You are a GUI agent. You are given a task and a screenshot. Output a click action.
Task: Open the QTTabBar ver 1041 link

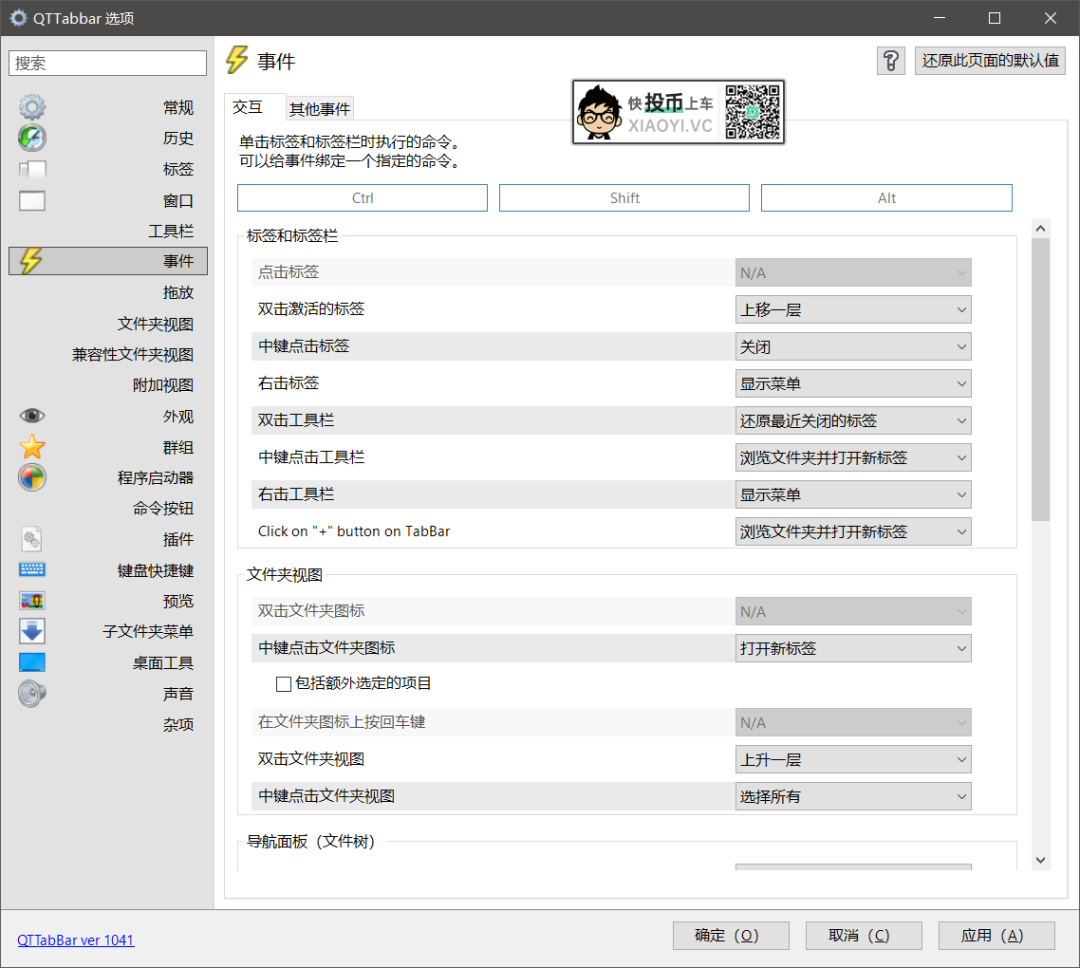coord(75,940)
